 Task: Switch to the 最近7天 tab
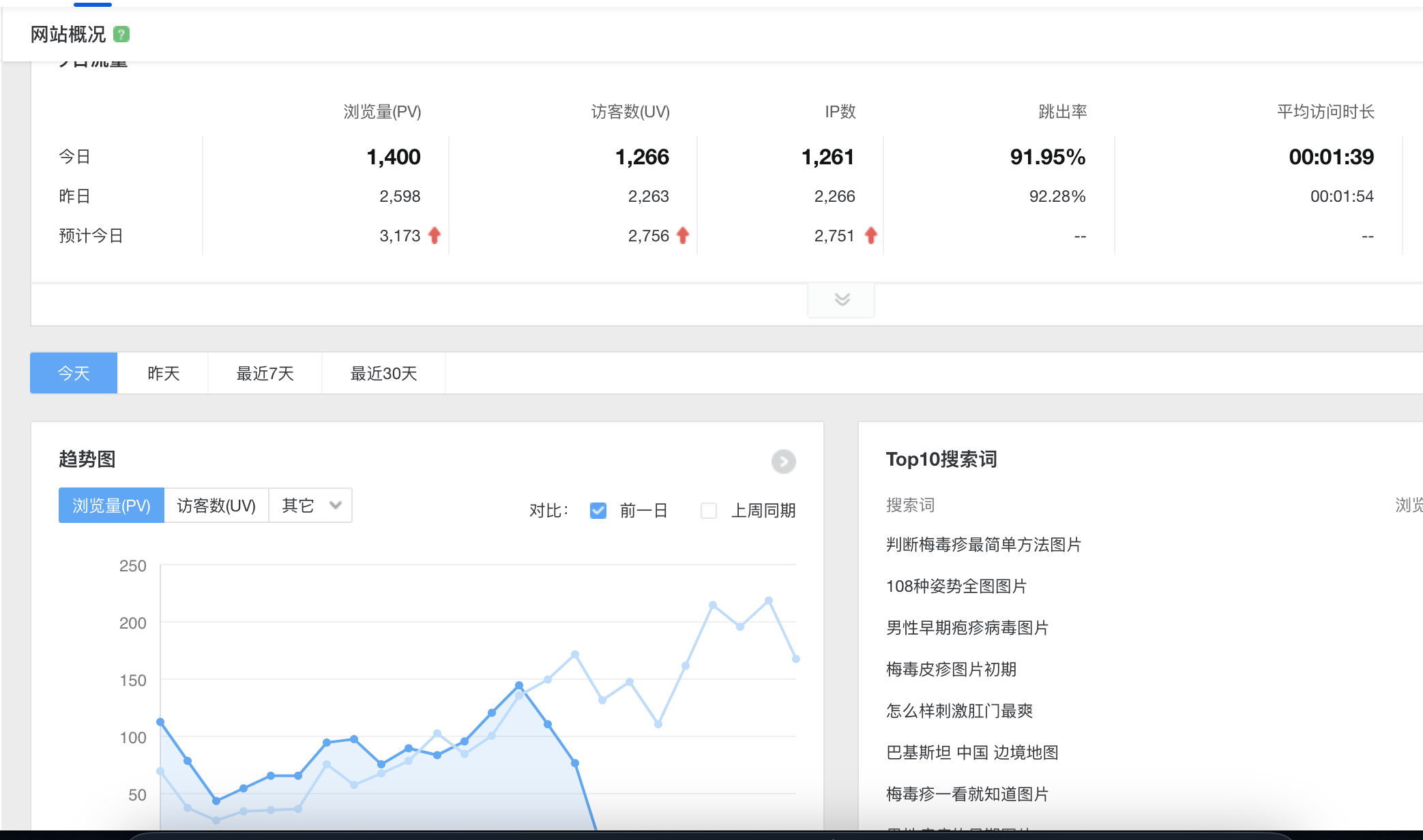tap(265, 373)
